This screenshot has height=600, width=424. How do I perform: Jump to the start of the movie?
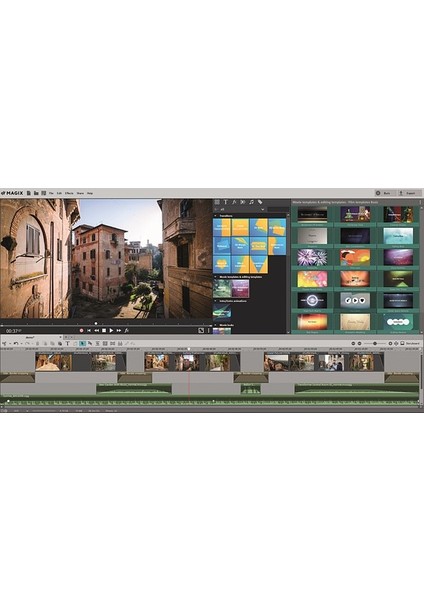pyautogui.click(x=89, y=330)
